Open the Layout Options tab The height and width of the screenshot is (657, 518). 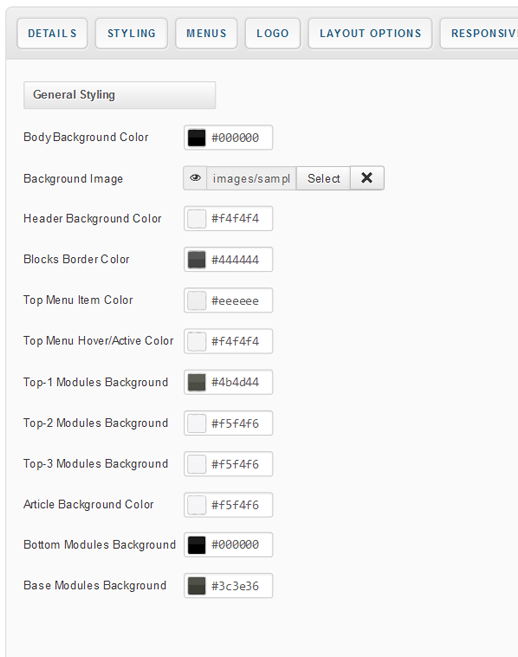370,34
